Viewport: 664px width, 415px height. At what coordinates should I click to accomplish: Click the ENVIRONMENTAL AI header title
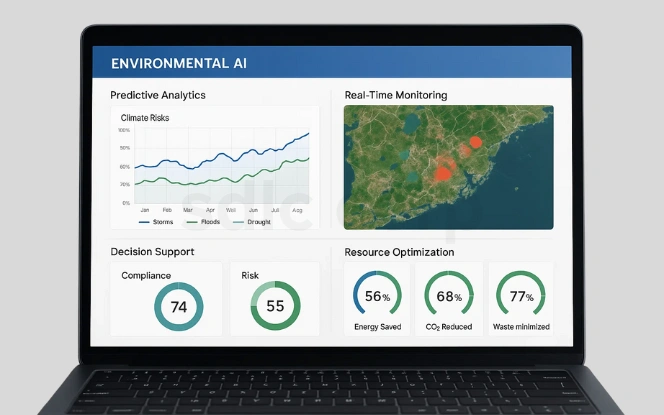click(x=180, y=63)
